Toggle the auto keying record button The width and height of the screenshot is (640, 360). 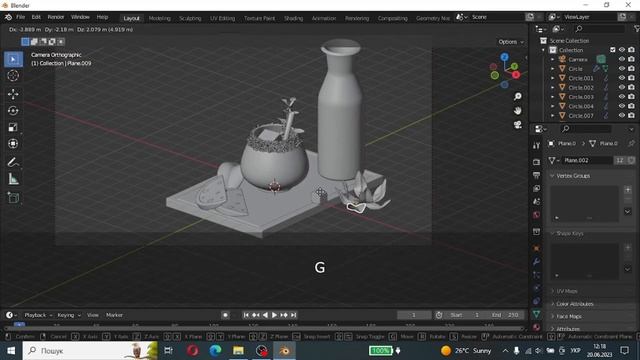point(225,315)
